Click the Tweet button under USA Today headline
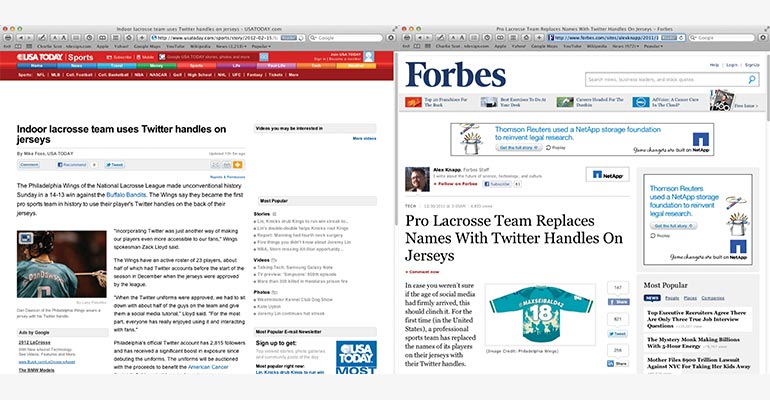 point(115,164)
